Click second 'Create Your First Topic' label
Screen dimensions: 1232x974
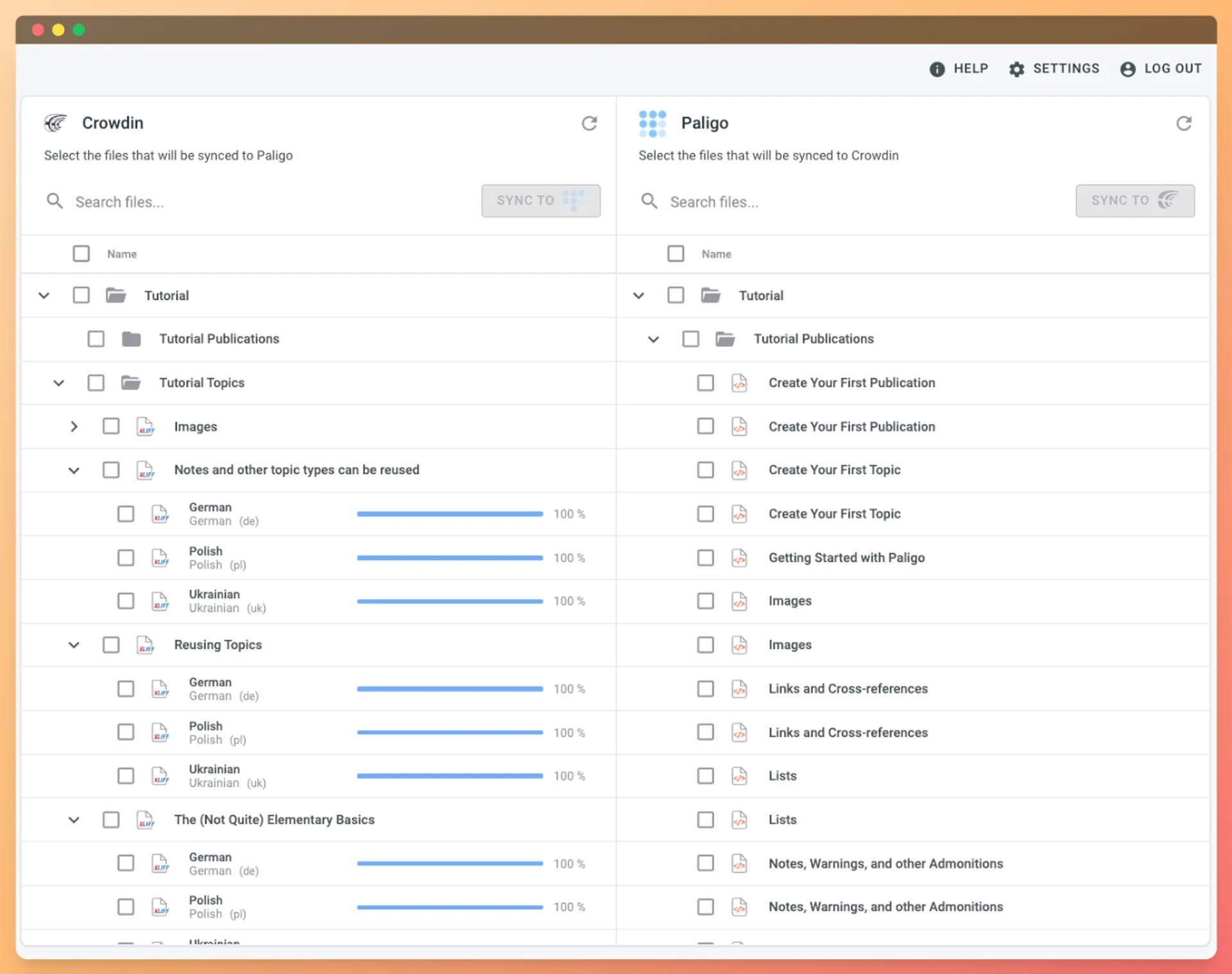click(834, 514)
